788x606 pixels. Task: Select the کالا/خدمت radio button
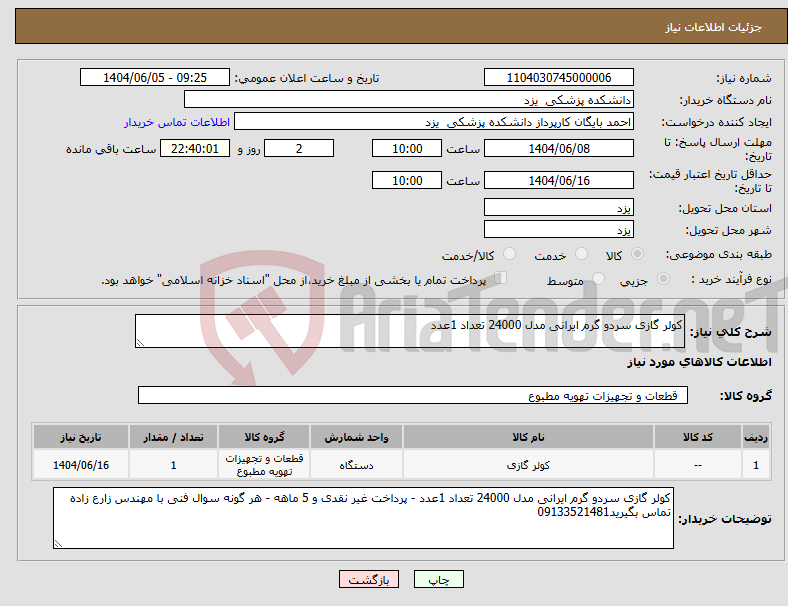pyautogui.click(x=510, y=254)
